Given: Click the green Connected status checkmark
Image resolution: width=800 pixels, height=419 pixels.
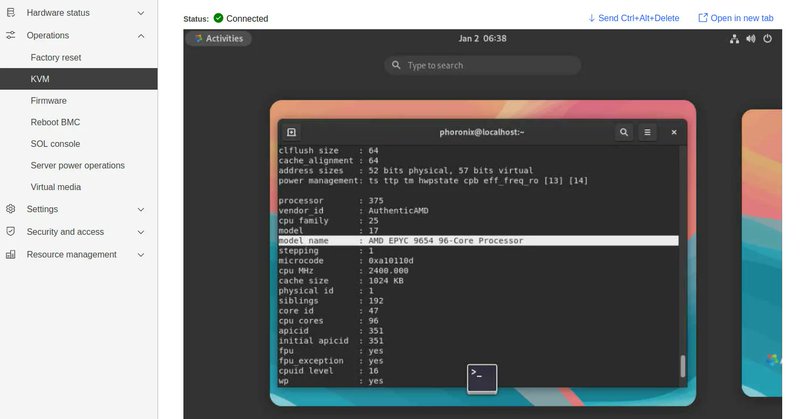Looking at the screenshot, I should click(218, 18).
